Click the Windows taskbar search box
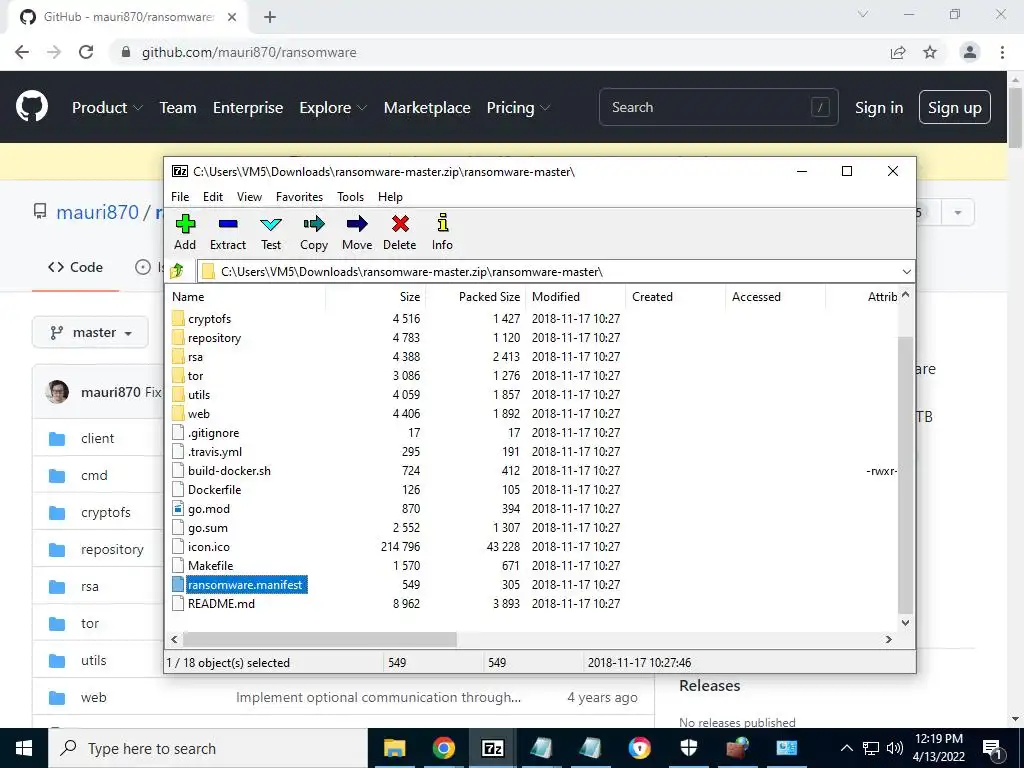This screenshot has width=1024, height=768. pos(208,748)
